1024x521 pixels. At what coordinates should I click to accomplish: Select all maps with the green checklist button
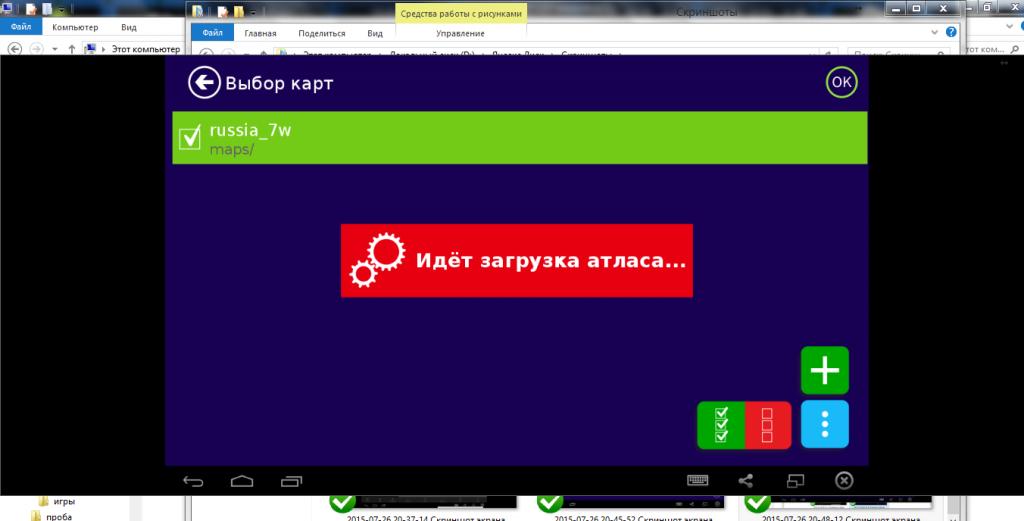(x=721, y=424)
